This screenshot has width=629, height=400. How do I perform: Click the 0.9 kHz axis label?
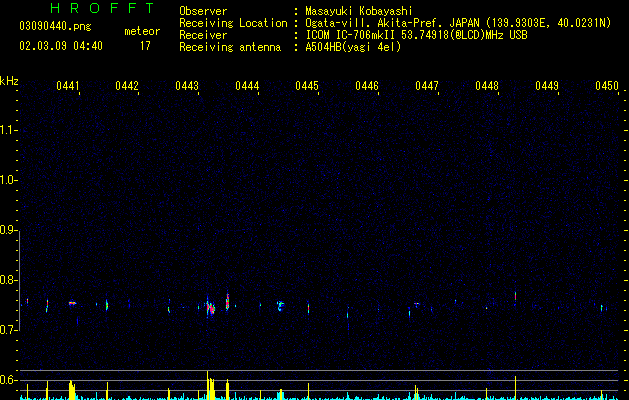(8, 230)
